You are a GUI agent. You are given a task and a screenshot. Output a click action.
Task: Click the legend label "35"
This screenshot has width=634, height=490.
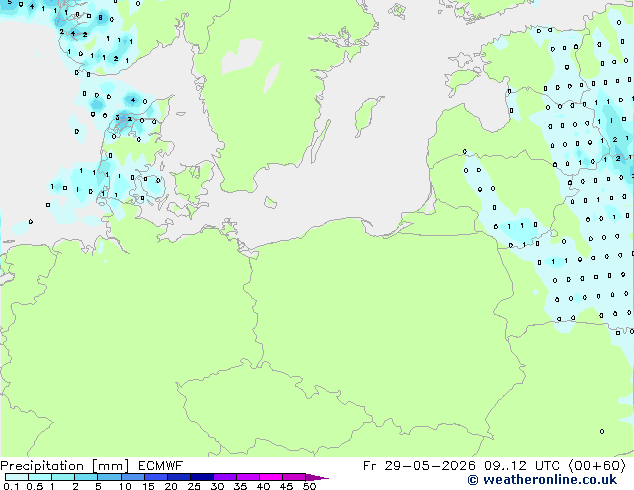pyautogui.click(x=240, y=486)
